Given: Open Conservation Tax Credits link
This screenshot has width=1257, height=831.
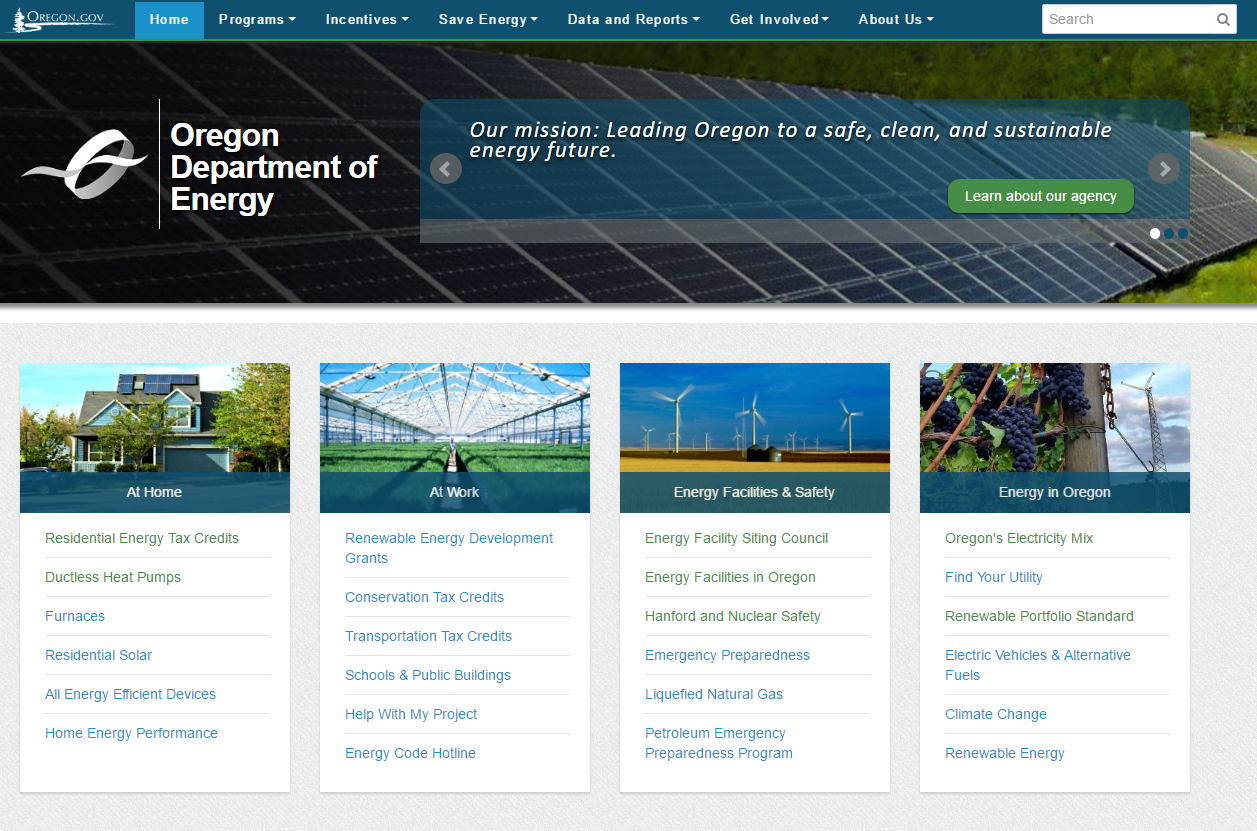Looking at the screenshot, I should (424, 597).
